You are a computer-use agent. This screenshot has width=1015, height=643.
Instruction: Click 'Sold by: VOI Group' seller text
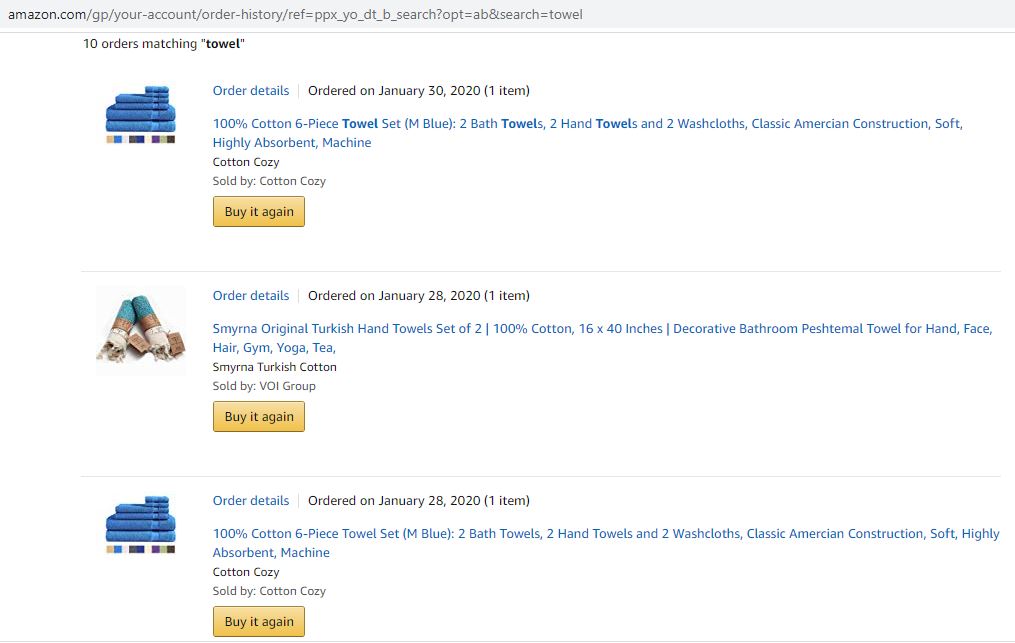pyautogui.click(x=264, y=386)
